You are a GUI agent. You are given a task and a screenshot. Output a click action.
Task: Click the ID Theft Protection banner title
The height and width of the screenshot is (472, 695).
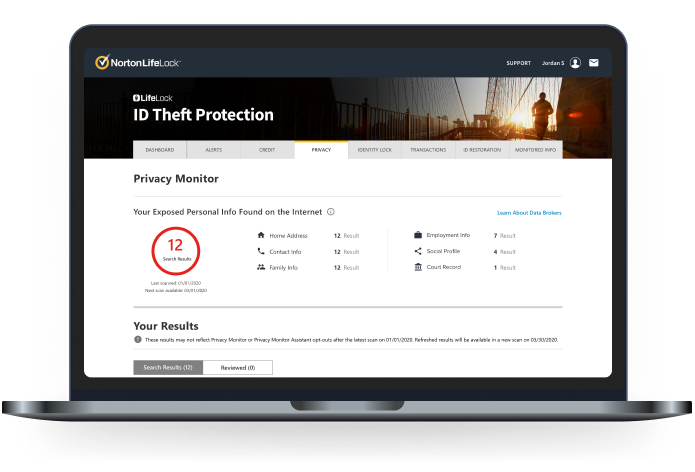tap(203, 115)
